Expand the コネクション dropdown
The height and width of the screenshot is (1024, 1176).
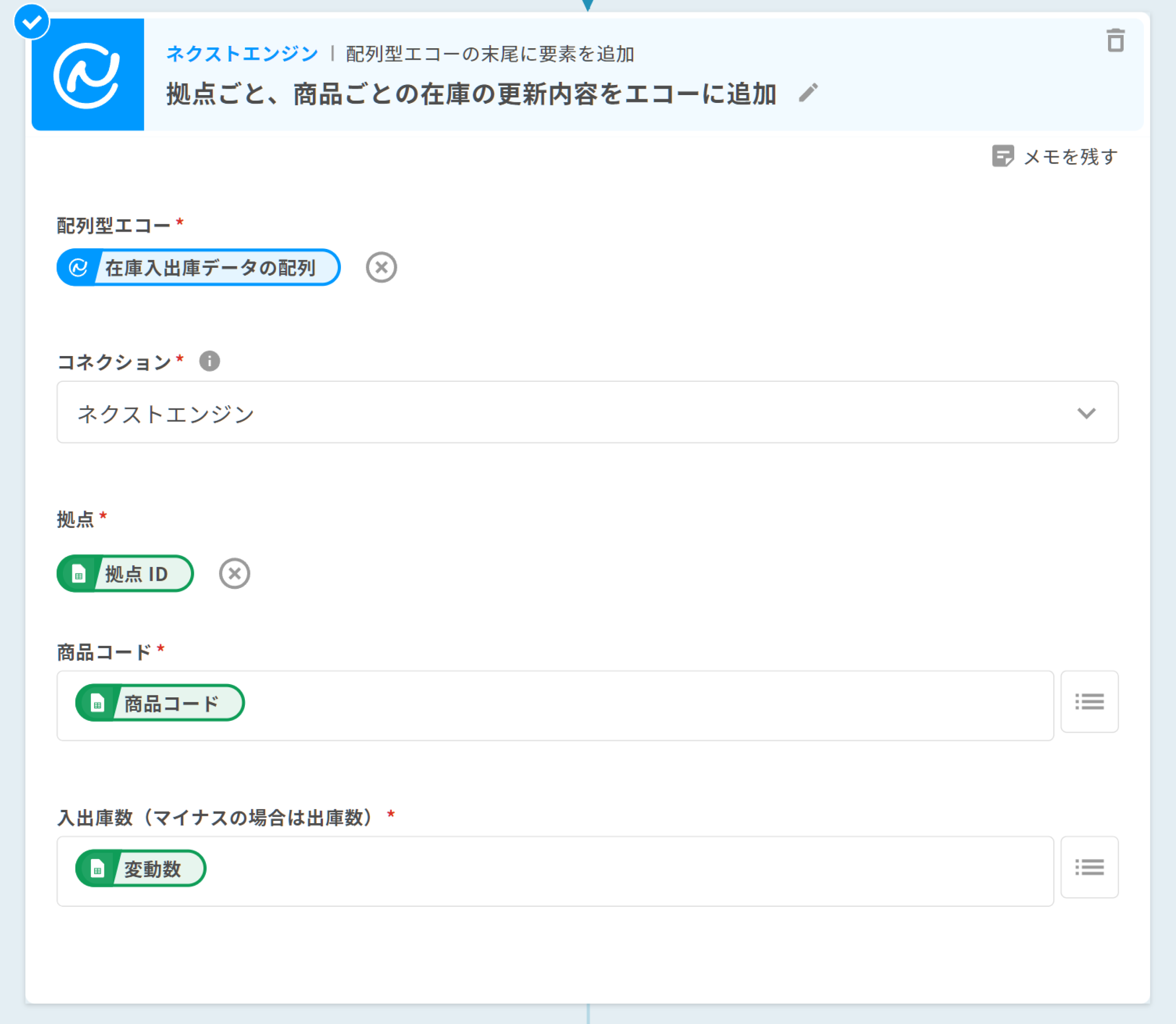(x=571, y=413)
